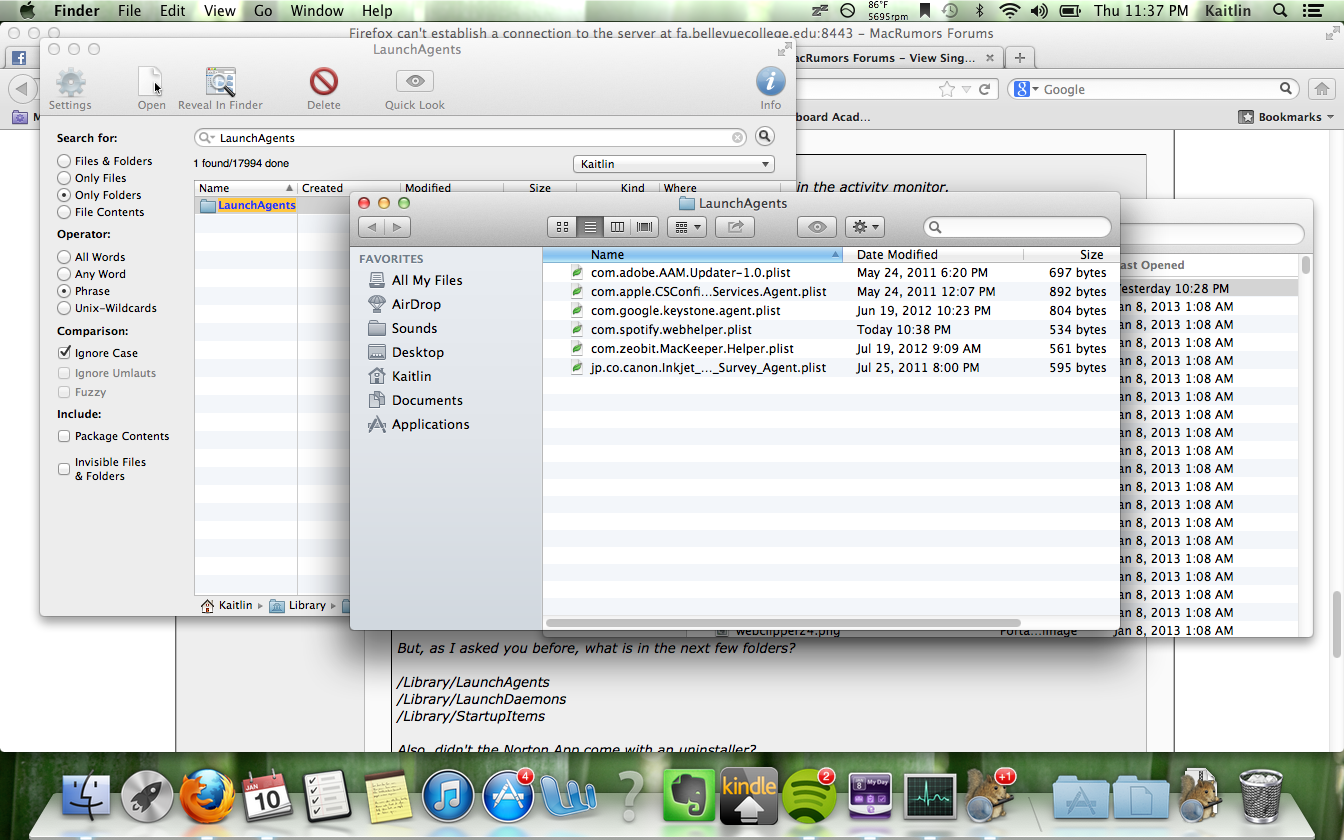Open Evernote from the Dock
This screenshot has height=840, width=1344.
(689, 796)
